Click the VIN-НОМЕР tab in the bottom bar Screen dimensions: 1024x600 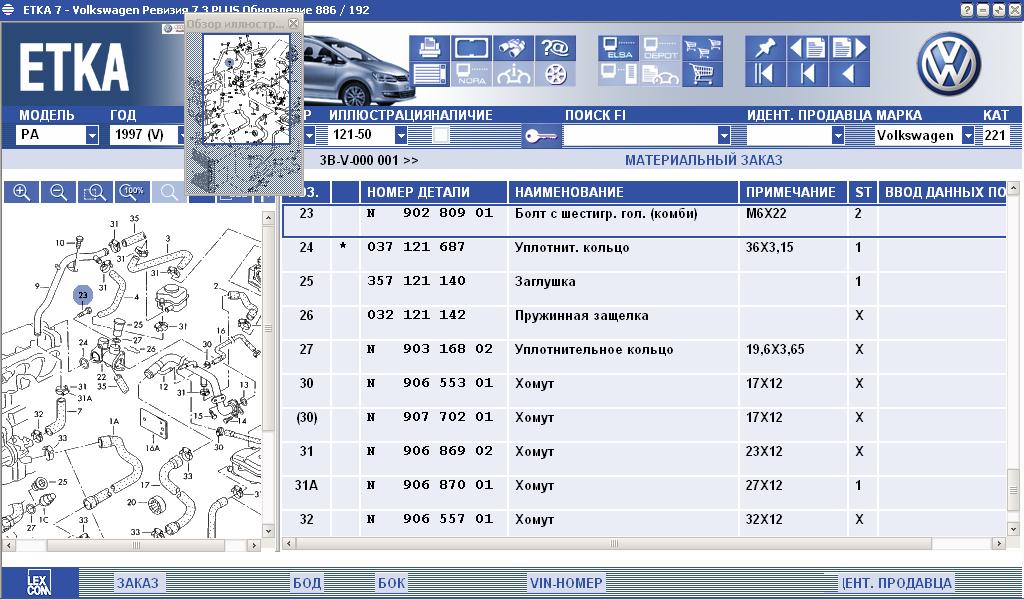[566, 583]
